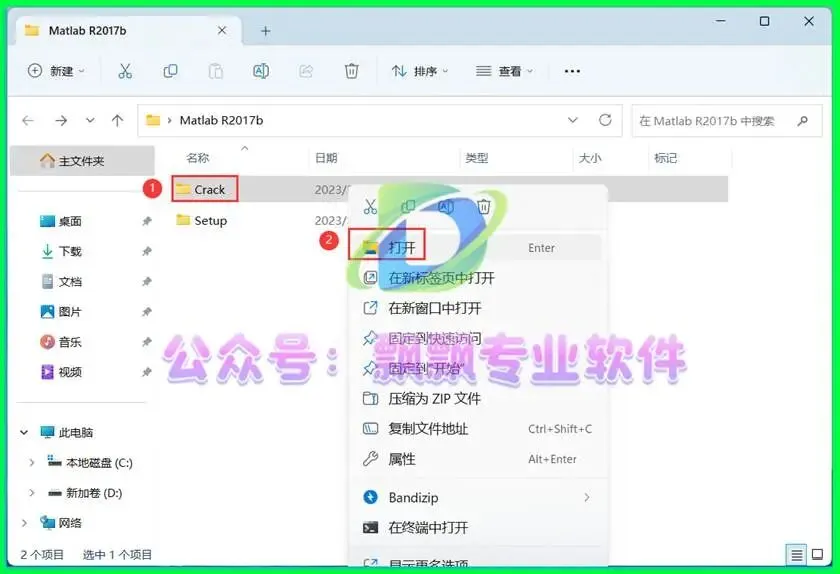Click the Rename icon in the toolbar
The image size is (840, 574).
pos(261,71)
